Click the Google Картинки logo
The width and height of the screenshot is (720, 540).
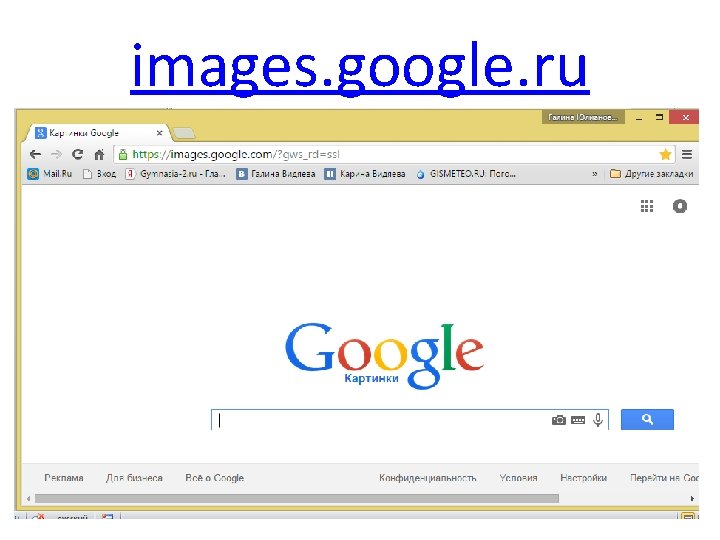pyautogui.click(x=384, y=355)
